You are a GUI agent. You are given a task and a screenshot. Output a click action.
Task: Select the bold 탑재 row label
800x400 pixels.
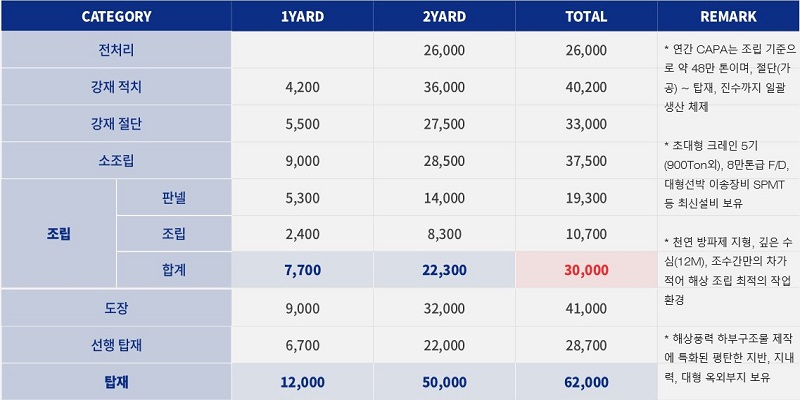click(x=116, y=382)
